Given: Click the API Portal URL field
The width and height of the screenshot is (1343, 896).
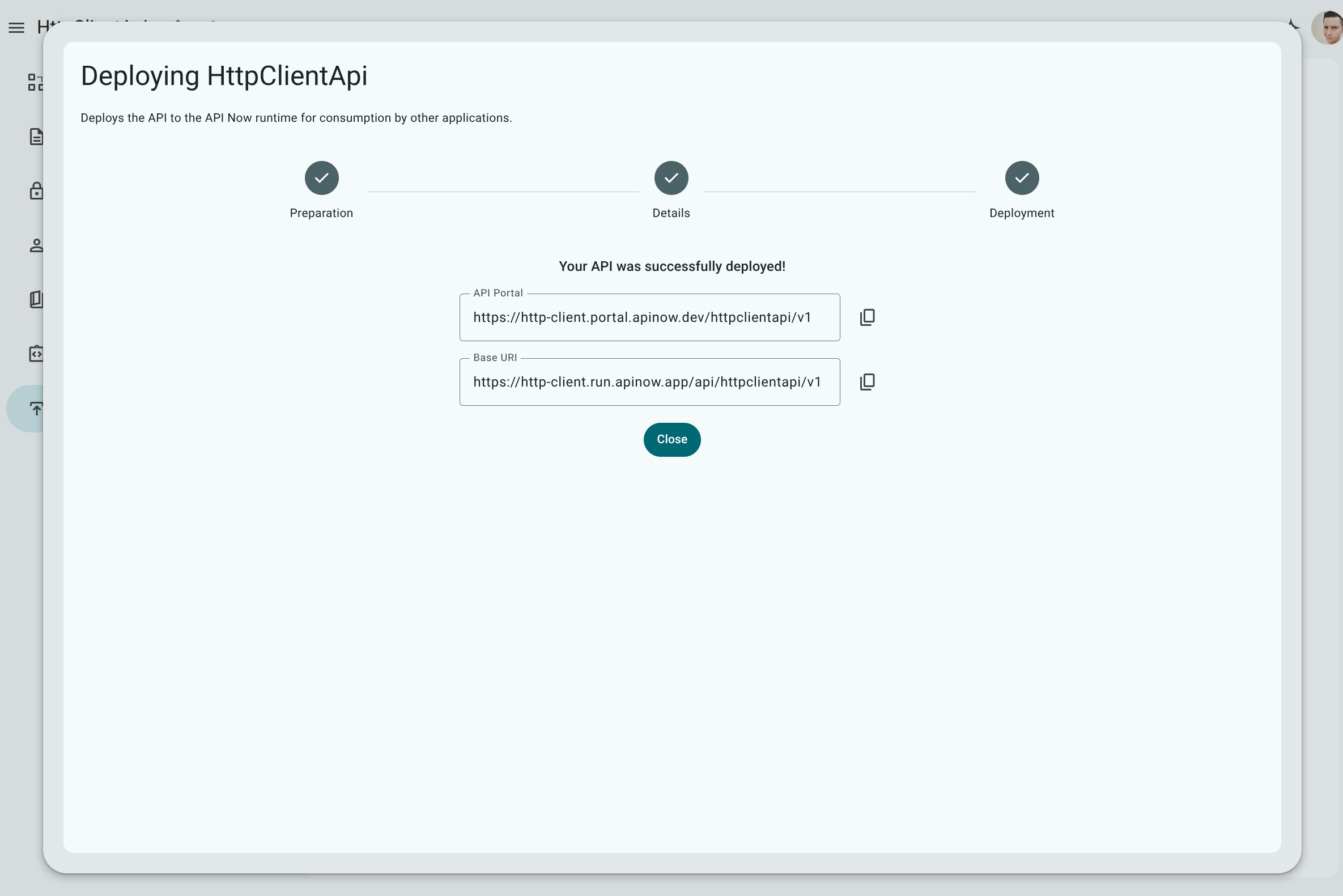Looking at the screenshot, I should (649, 317).
